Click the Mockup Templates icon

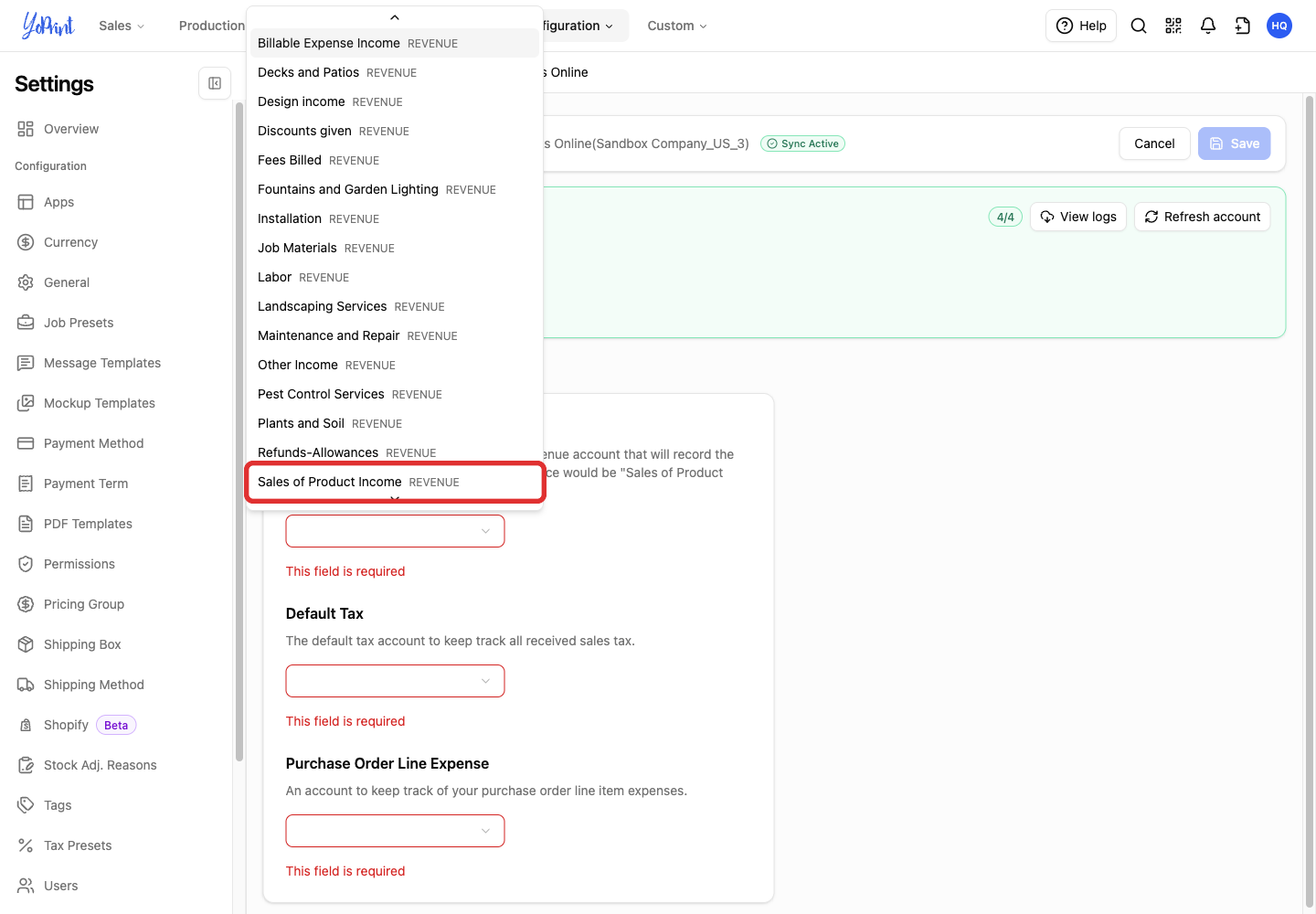[26, 403]
